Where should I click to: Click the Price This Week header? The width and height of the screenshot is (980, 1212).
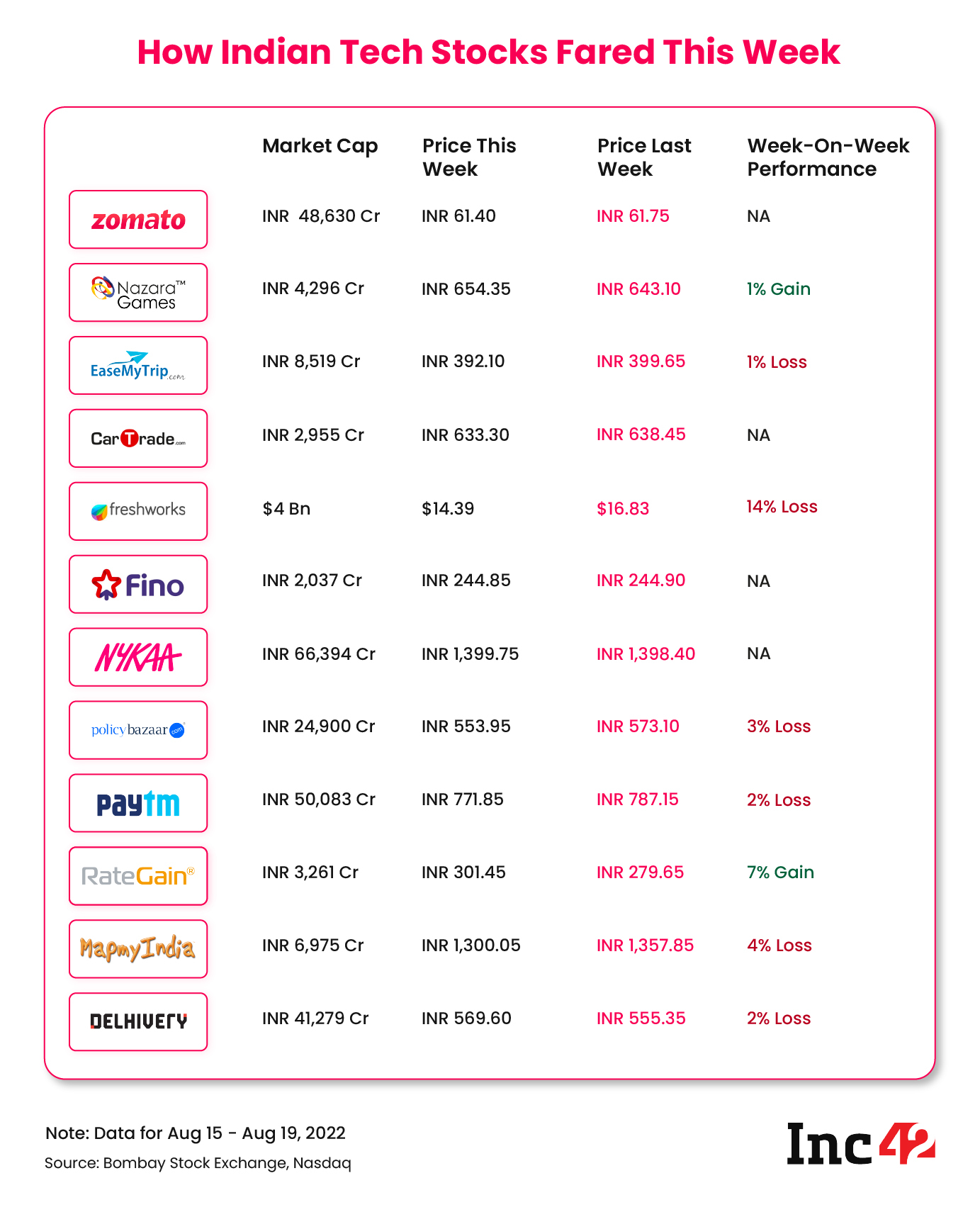469,157
